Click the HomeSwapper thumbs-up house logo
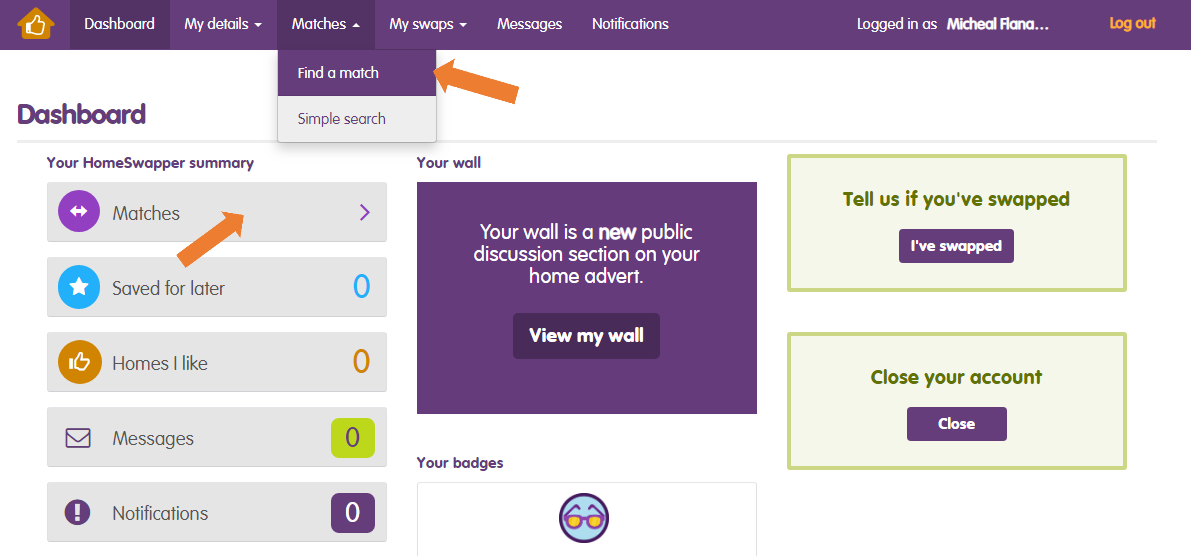The width and height of the screenshot is (1191, 556). click(x=35, y=24)
